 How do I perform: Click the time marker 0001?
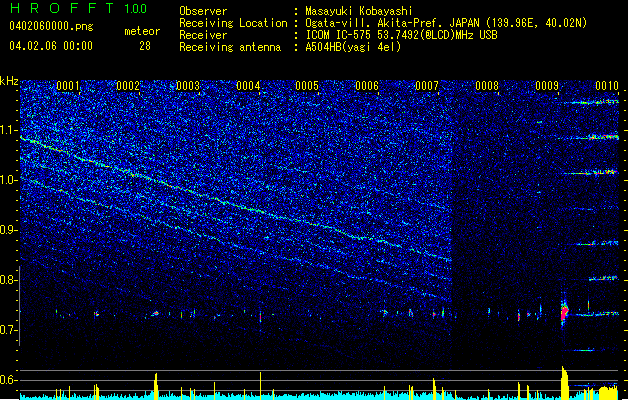click(68, 86)
